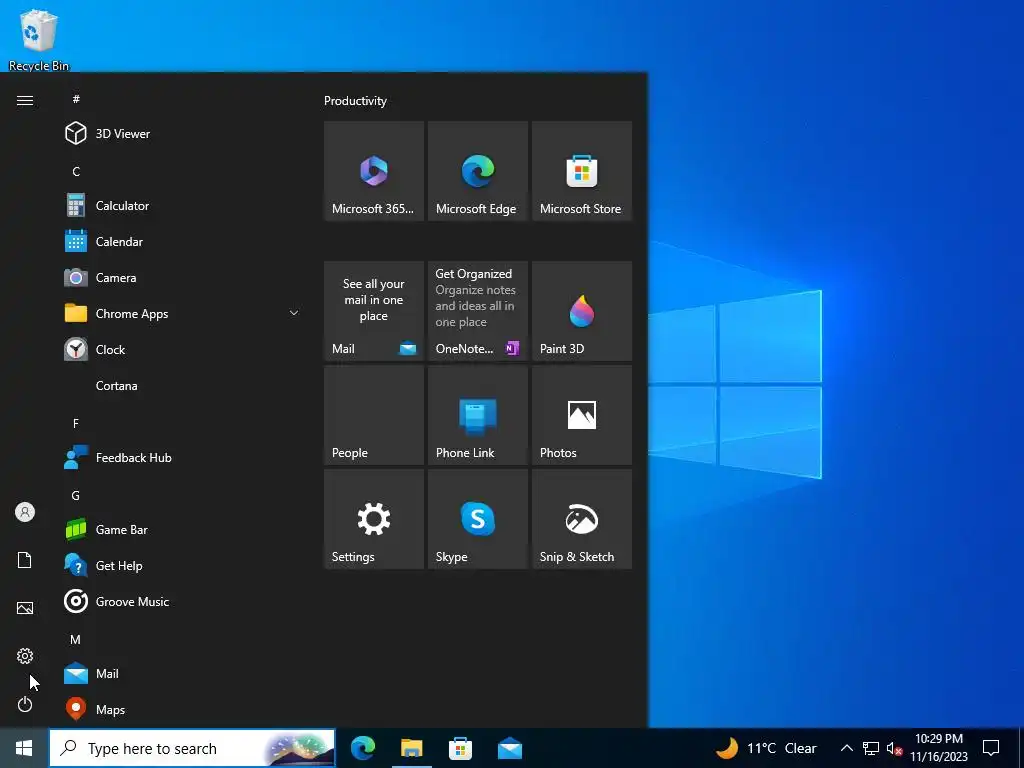Open Groove Music
Viewport: 1024px width, 768px height.
click(181, 601)
